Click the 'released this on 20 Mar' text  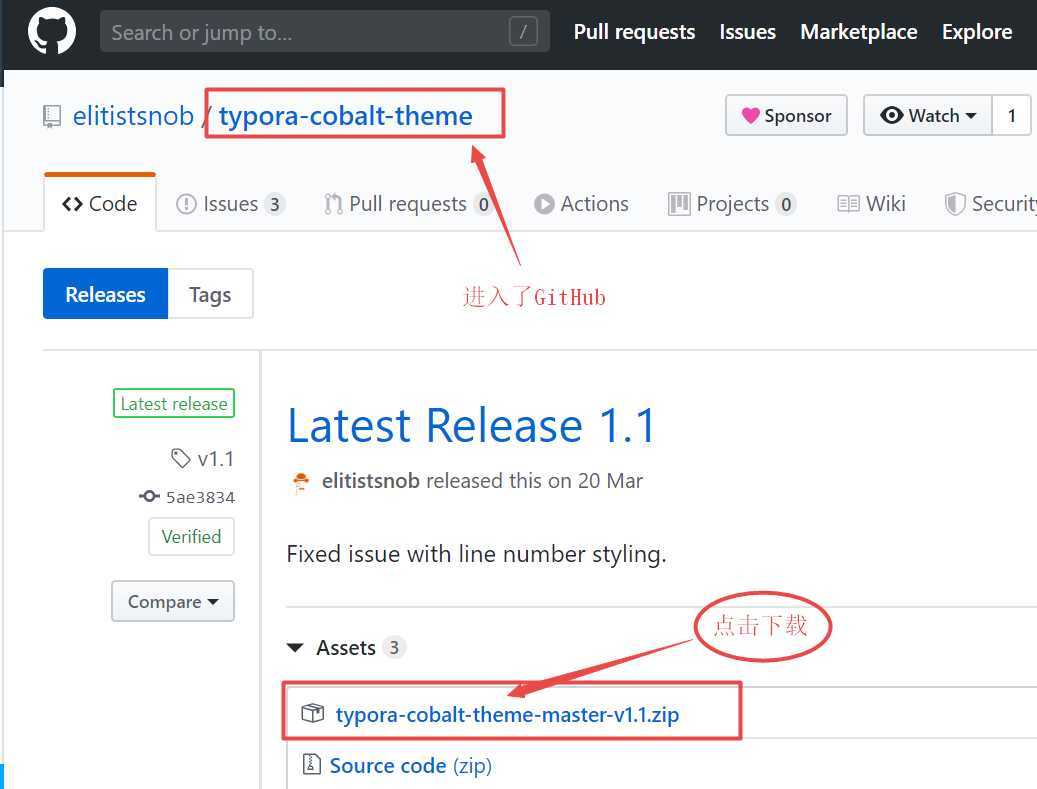click(534, 481)
